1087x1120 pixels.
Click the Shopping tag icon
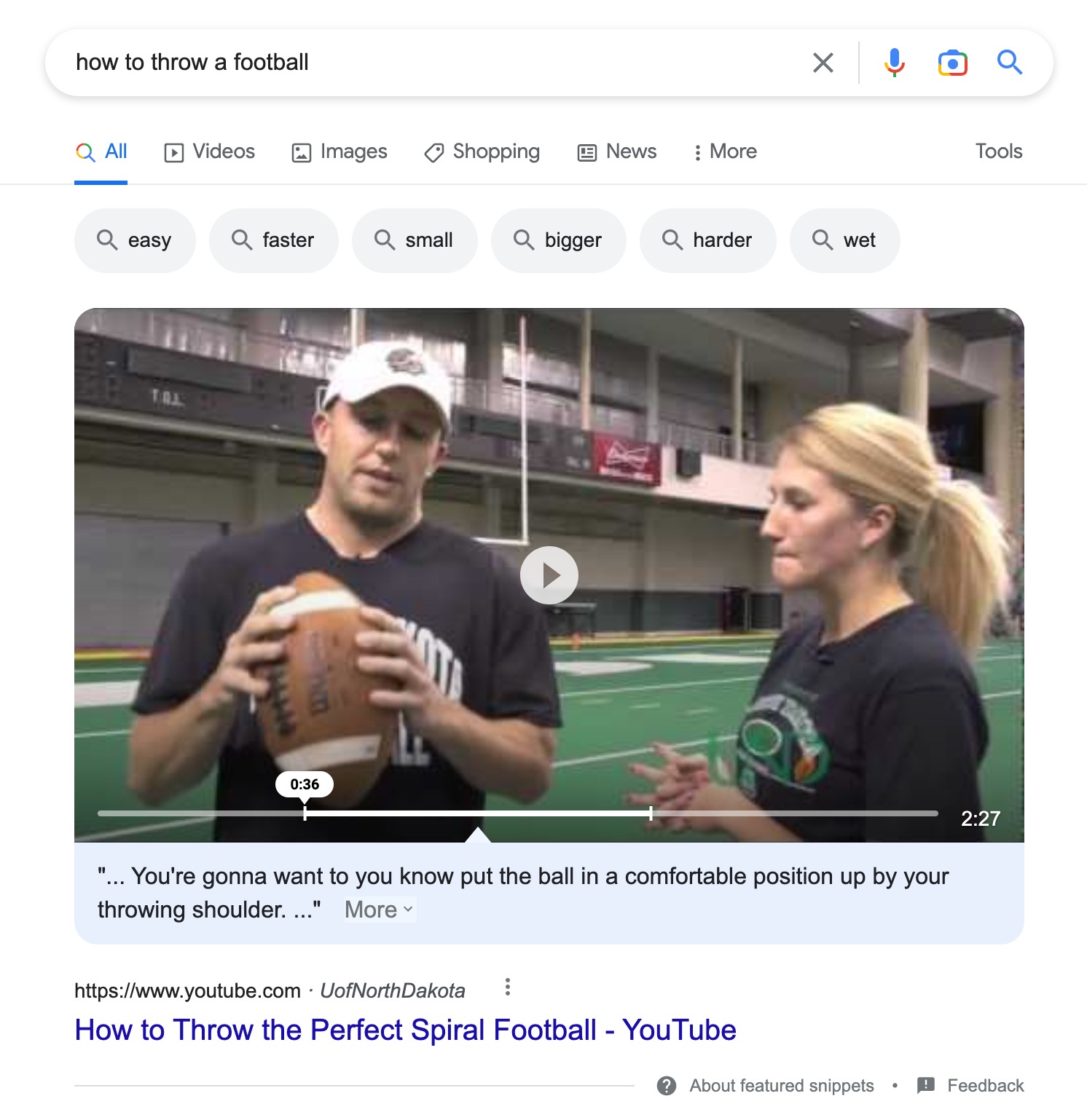pyautogui.click(x=433, y=152)
